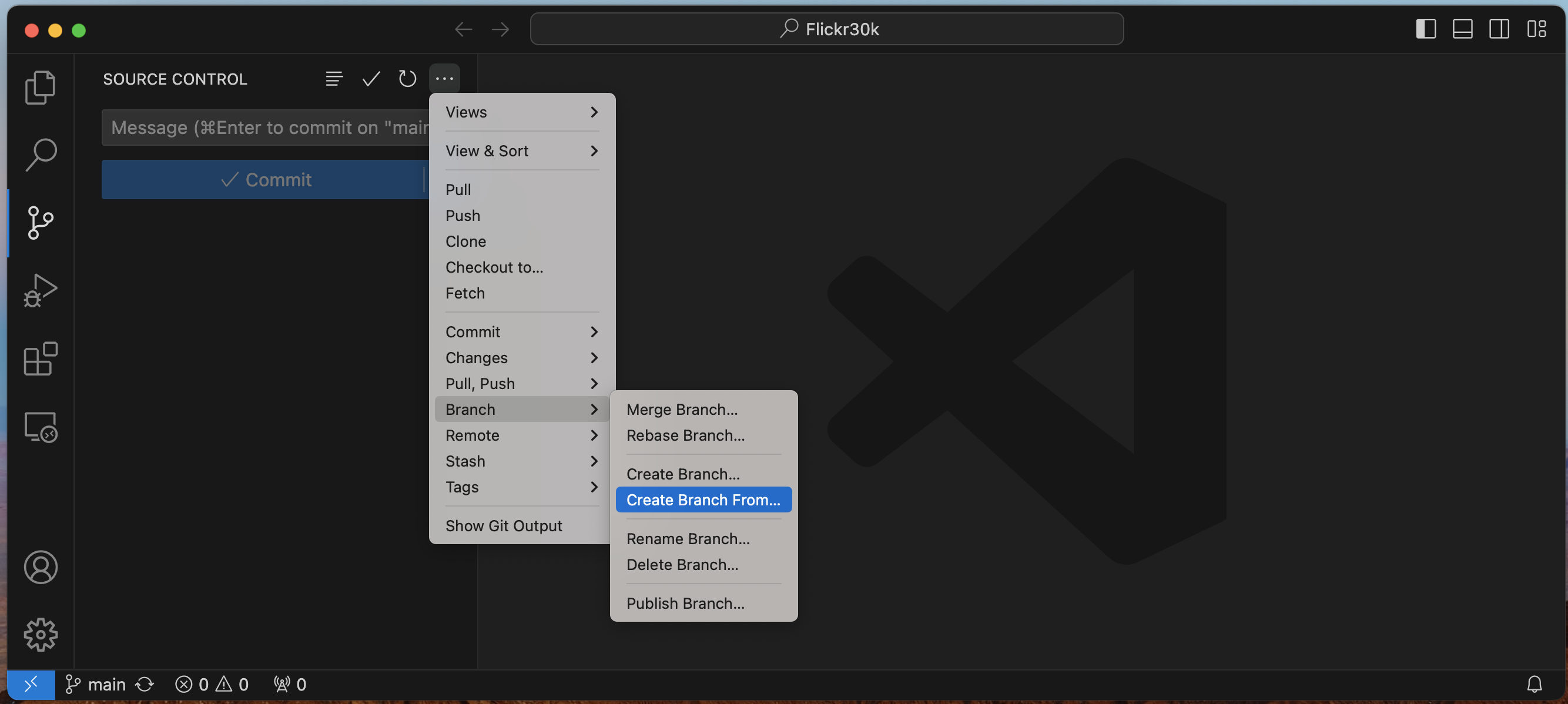
Task: Open the Manage gear icon
Action: coord(40,635)
